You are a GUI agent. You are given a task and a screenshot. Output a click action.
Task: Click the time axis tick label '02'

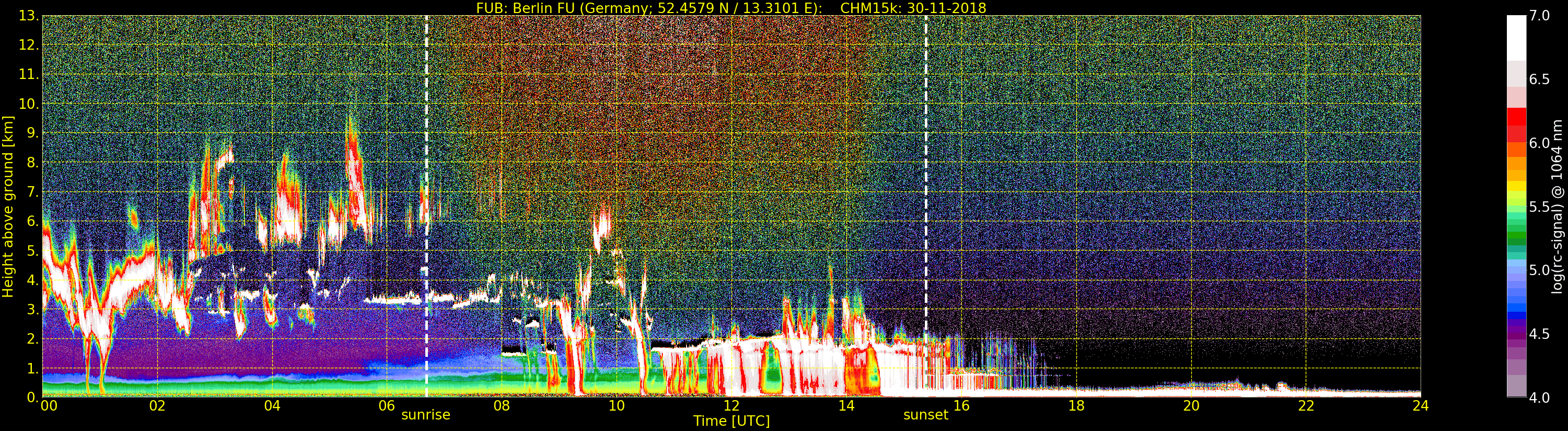tap(157, 405)
